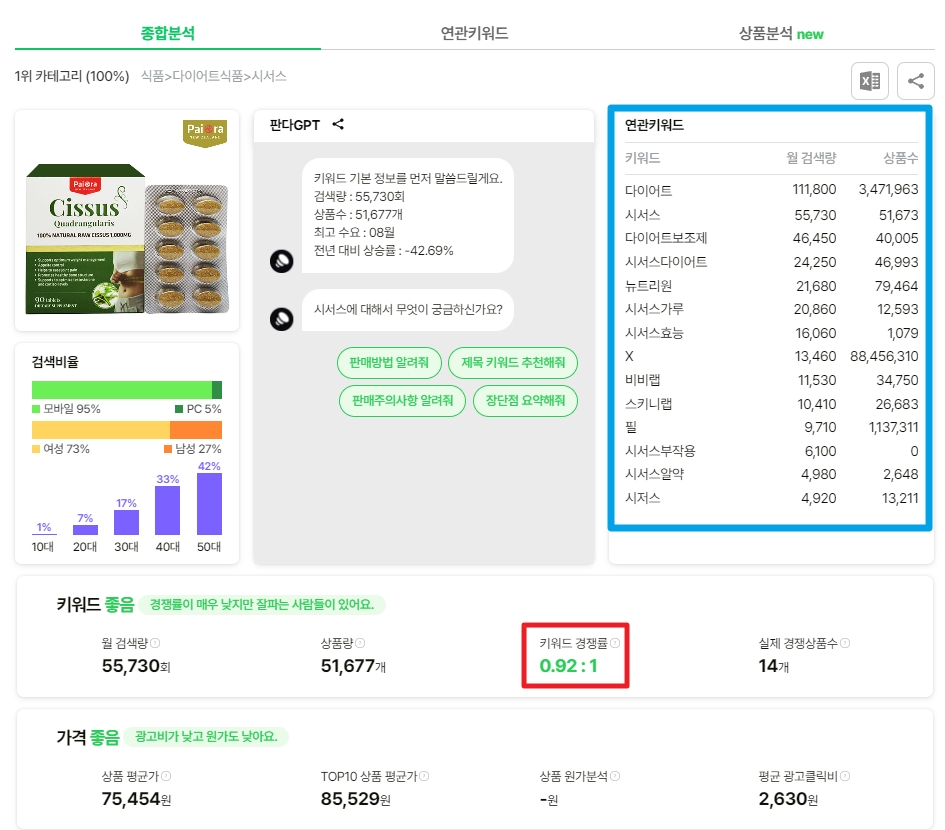Image resolution: width=945 pixels, height=830 pixels.
Task: Export keyword data using the Excel icon
Action: (x=869, y=81)
